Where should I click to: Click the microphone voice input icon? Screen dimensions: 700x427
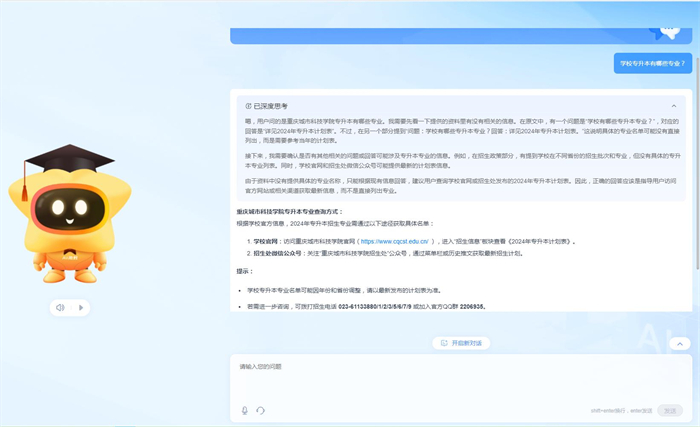[x=245, y=410]
